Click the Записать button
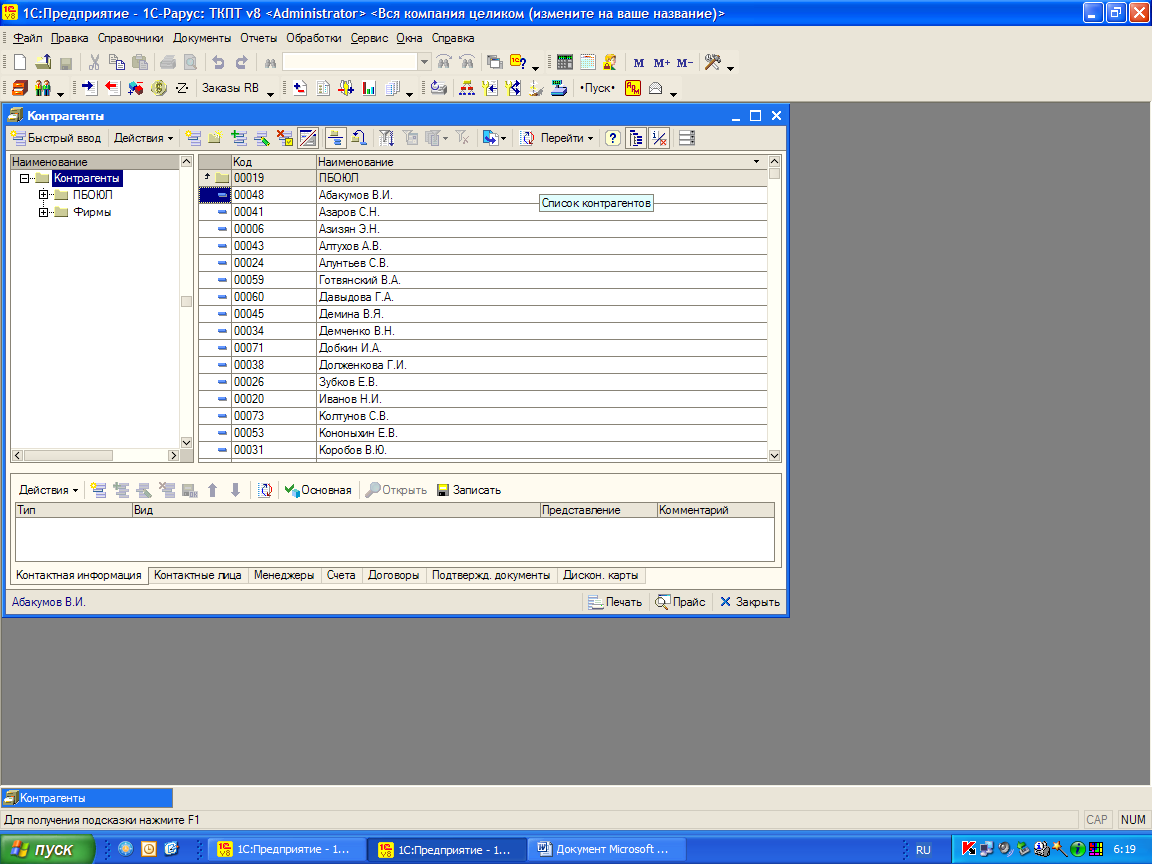The width and height of the screenshot is (1152, 864). coord(469,490)
